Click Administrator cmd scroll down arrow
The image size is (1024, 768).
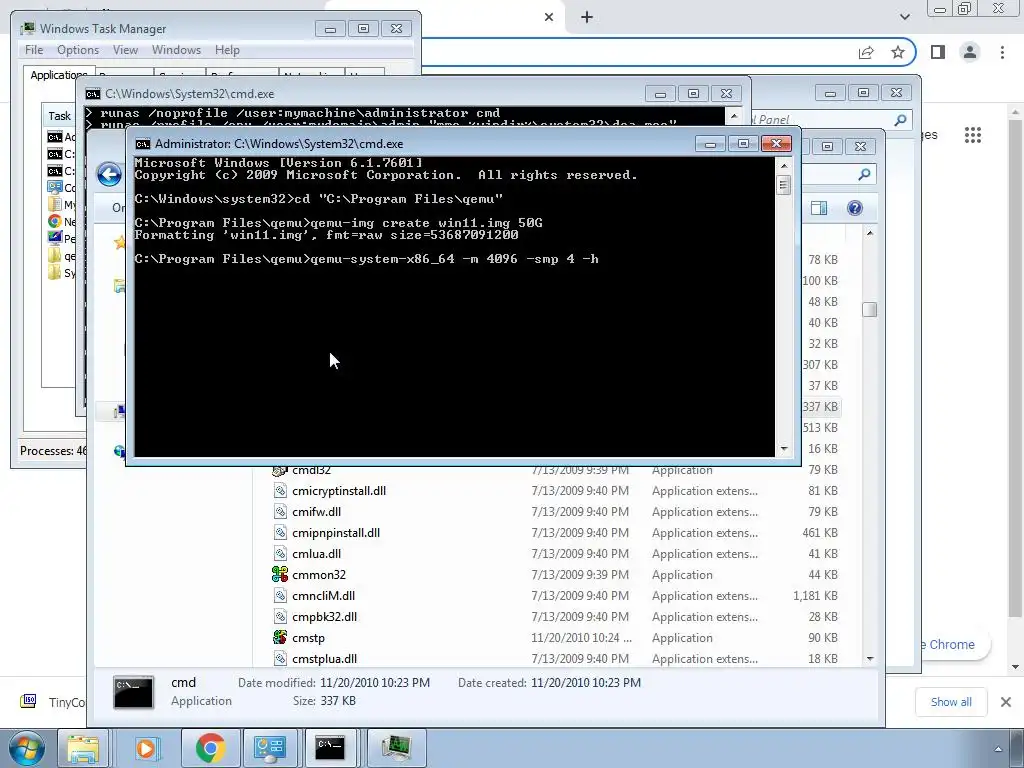tap(784, 449)
